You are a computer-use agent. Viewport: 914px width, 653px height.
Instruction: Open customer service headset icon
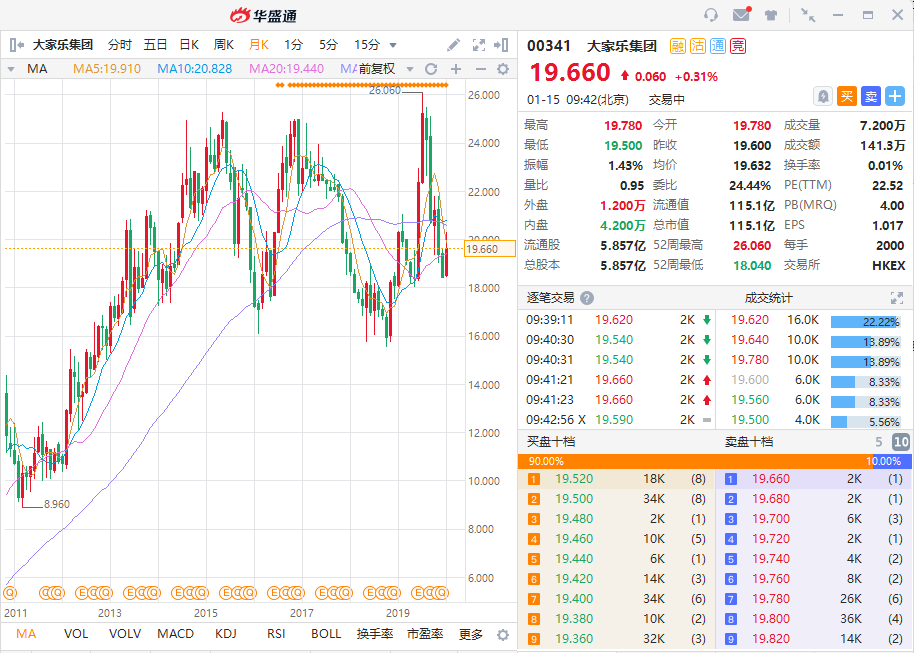711,15
